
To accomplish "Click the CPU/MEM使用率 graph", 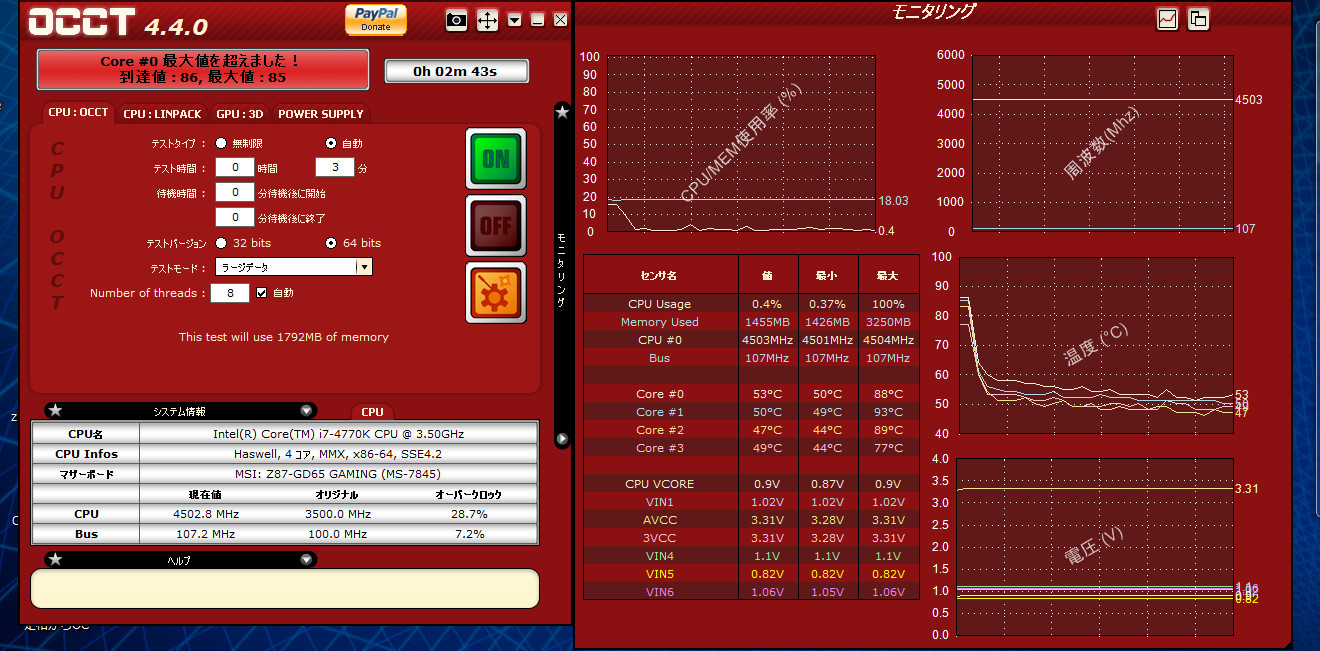I will [x=740, y=143].
